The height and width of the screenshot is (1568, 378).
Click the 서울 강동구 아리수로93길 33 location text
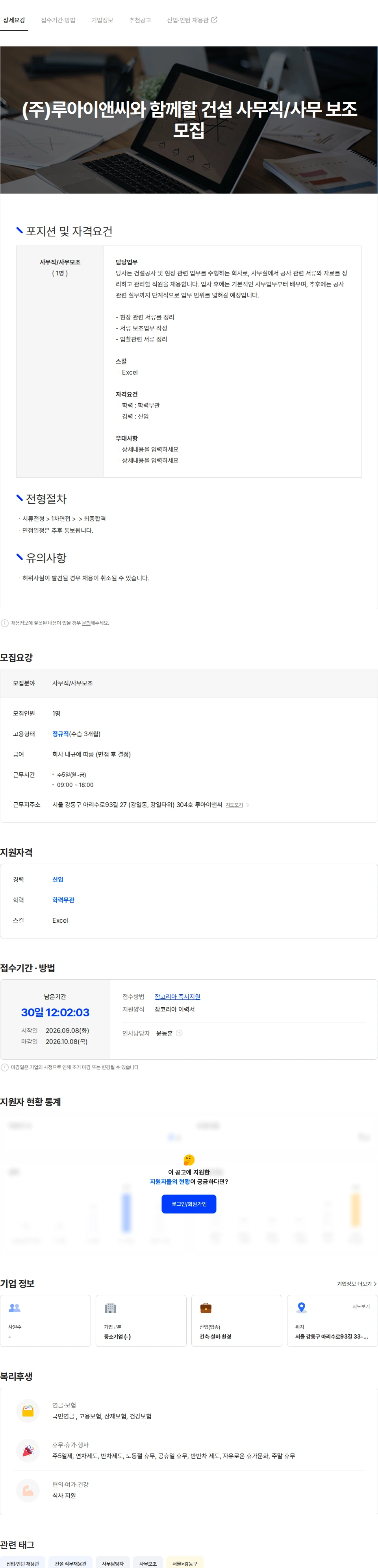pyautogui.click(x=332, y=1337)
